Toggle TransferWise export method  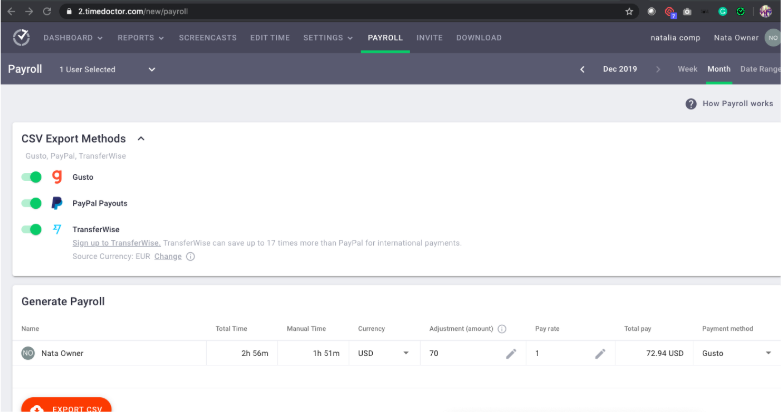click(x=31, y=229)
